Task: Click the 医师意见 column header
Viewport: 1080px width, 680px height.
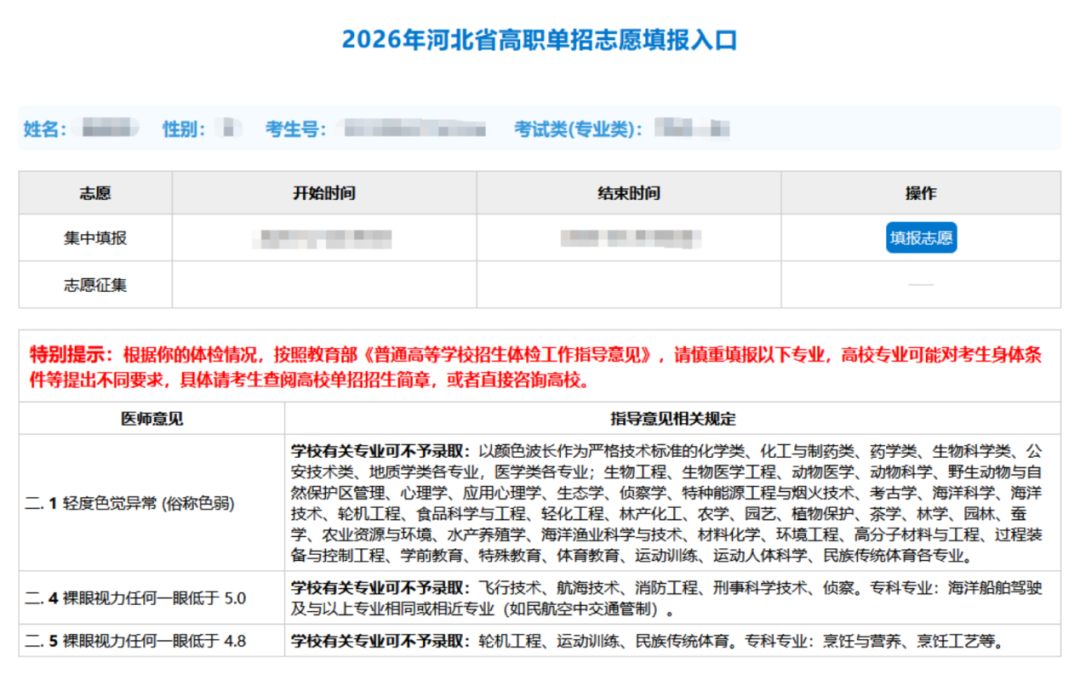Action: point(152,418)
